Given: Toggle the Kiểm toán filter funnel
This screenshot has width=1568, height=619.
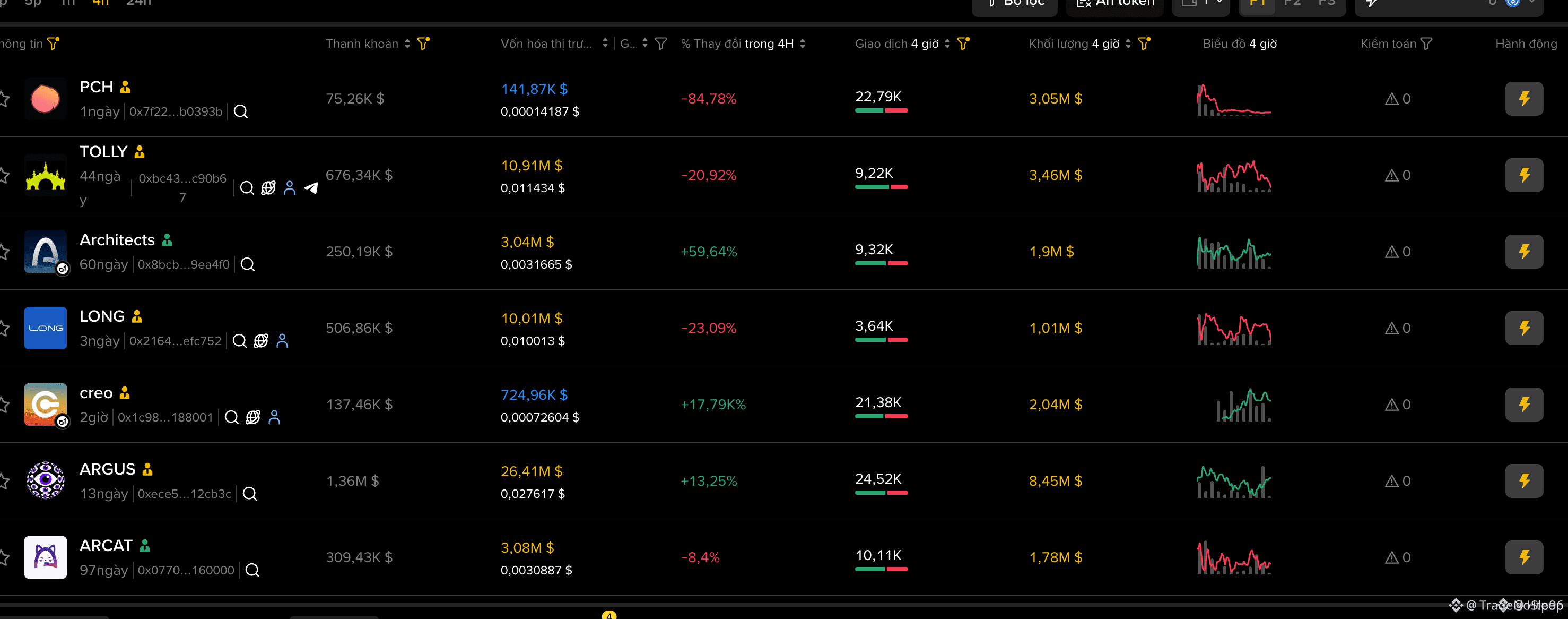Looking at the screenshot, I should pyautogui.click(x=1426, y=43).
